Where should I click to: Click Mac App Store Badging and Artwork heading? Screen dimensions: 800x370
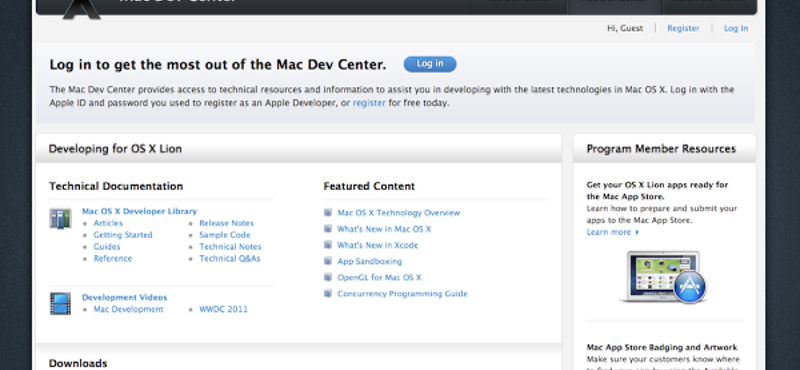662,347
